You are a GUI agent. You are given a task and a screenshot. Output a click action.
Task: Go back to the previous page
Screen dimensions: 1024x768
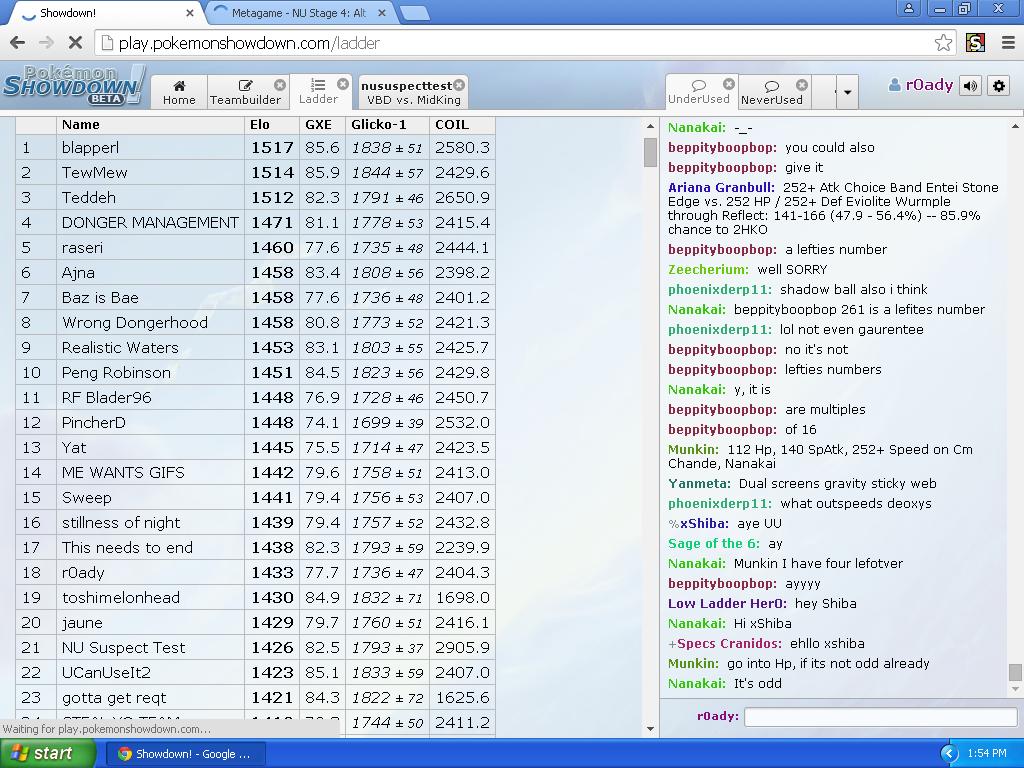coord(17,43)
